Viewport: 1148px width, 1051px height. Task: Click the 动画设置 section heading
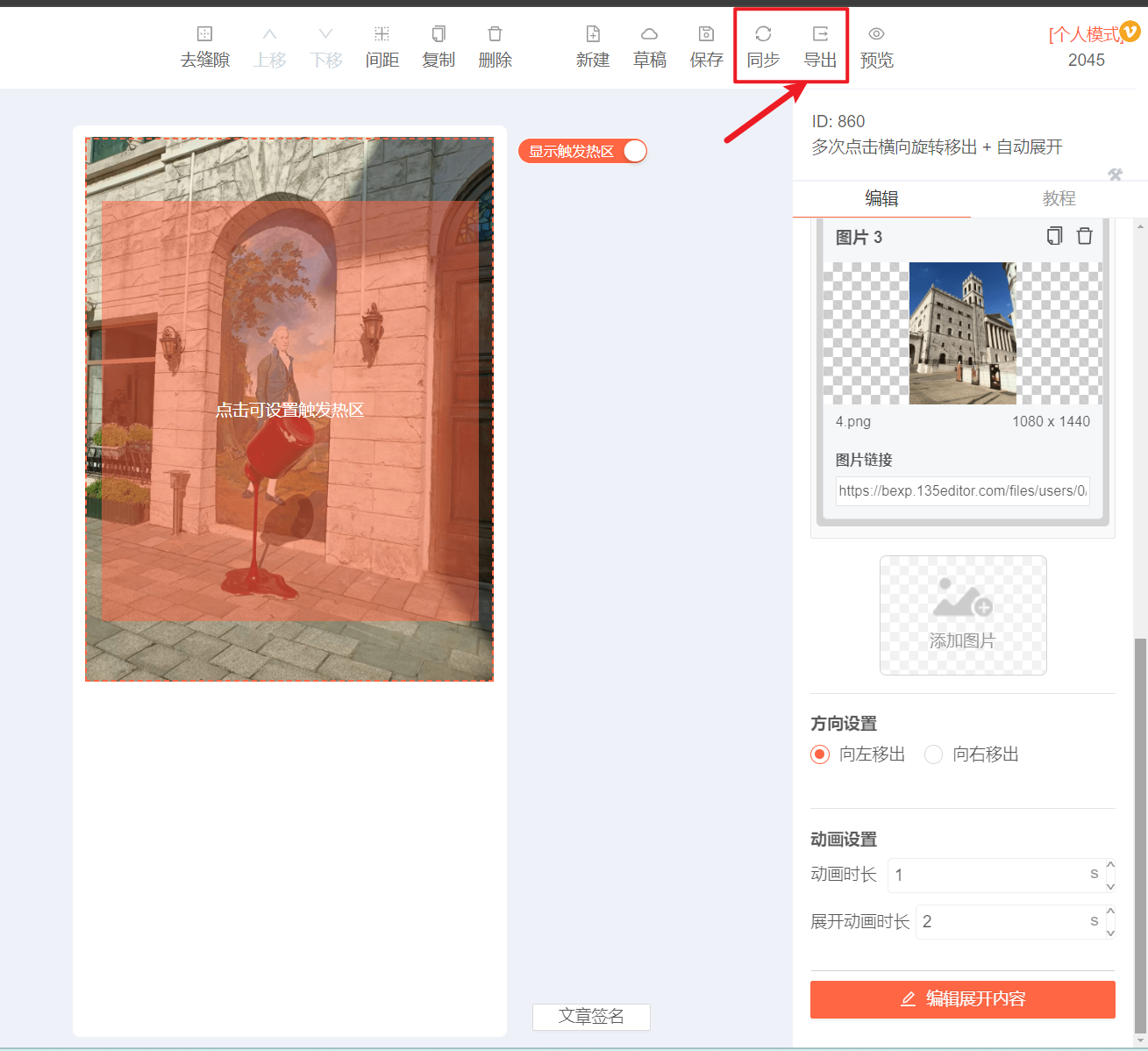(x=844, y=839)
